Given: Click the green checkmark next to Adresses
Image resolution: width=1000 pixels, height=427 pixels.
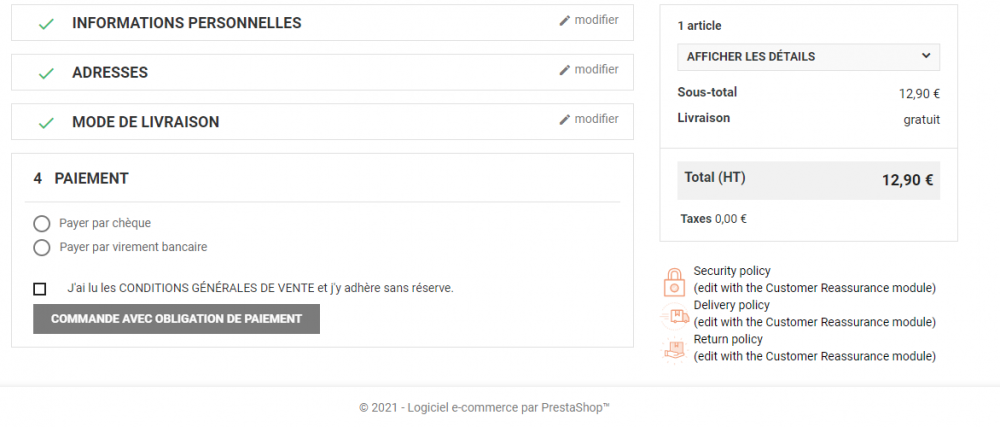Looking at the screenshot, I should pyautogui.click(x=46, y=73).
